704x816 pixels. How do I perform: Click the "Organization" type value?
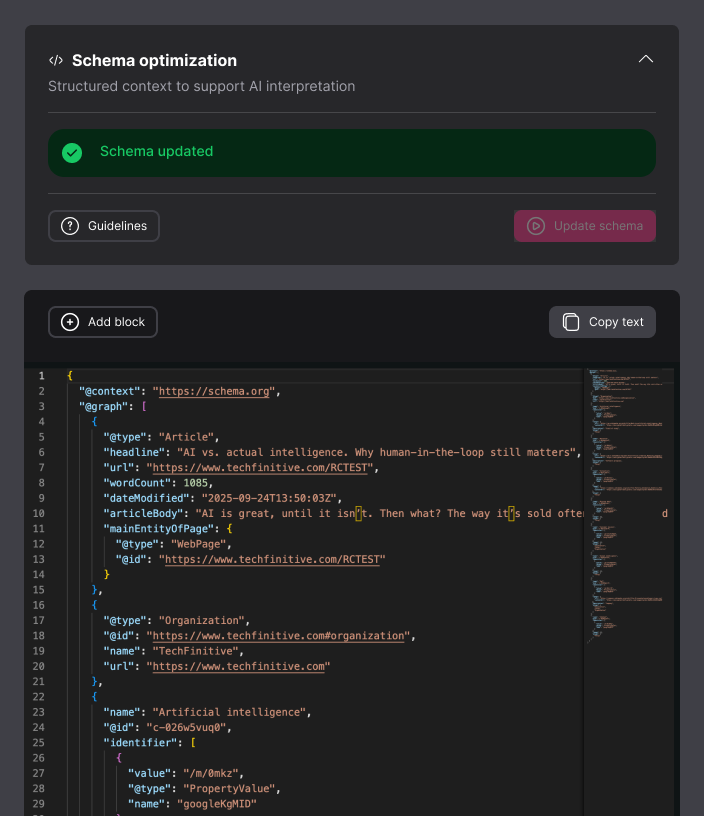tap(201, 620)
